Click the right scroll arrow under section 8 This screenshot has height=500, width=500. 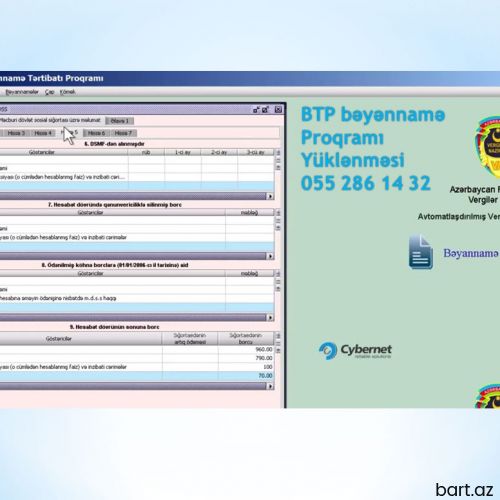click(x=271, y=318)
